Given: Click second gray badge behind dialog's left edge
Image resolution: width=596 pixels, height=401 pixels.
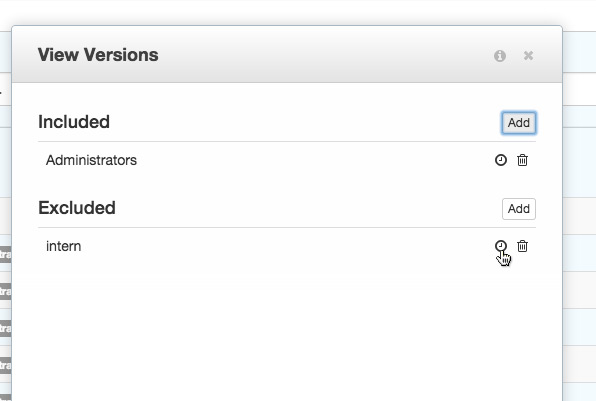Looking at the screenshot, I should (5, 292).
